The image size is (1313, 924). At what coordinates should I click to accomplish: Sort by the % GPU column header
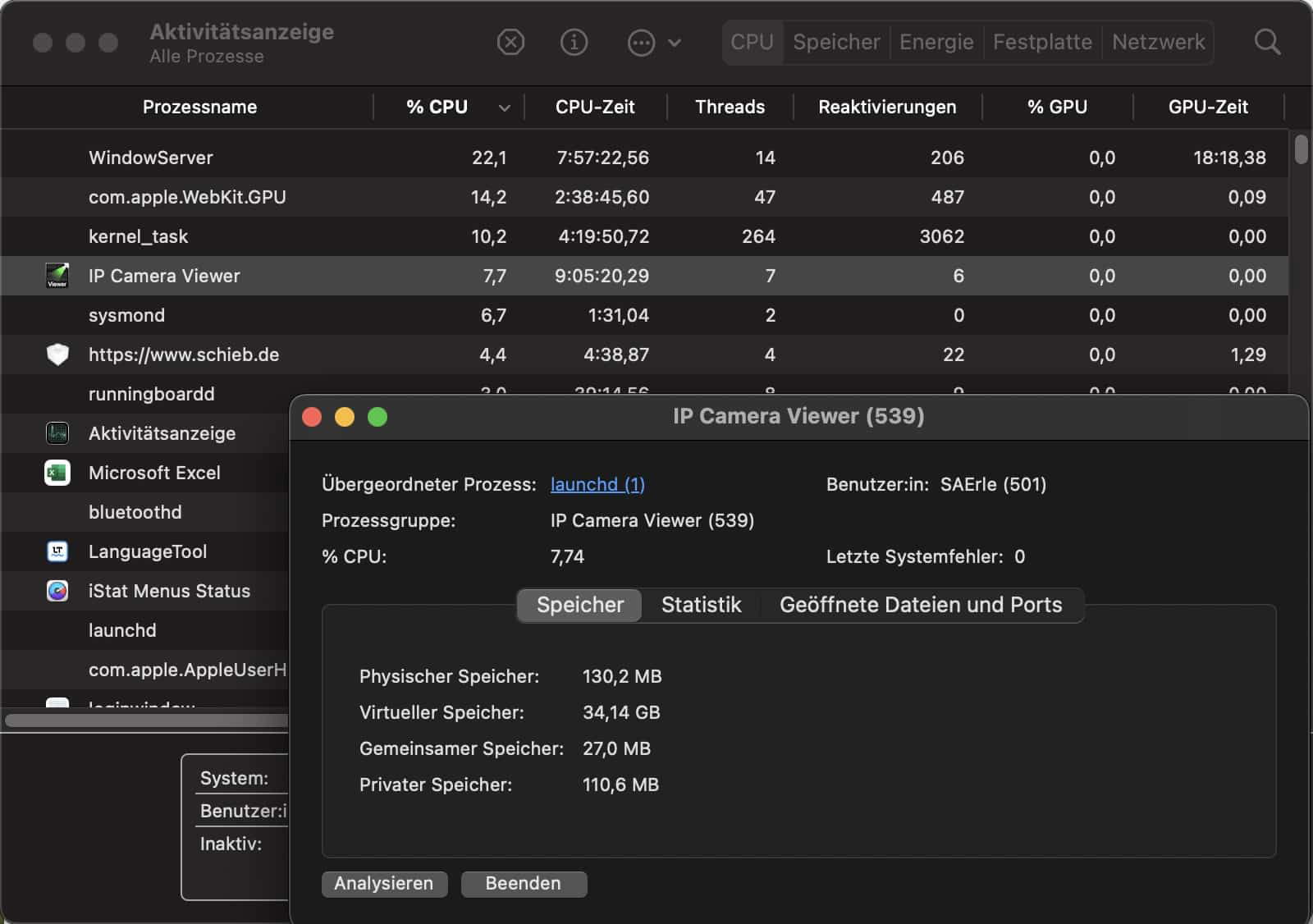1057,107
